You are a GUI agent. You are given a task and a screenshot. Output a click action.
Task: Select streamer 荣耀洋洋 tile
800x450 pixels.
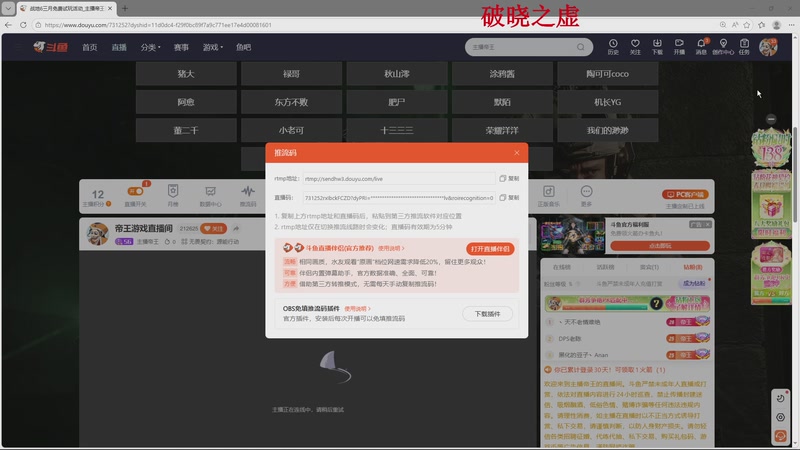pos(502,130)
